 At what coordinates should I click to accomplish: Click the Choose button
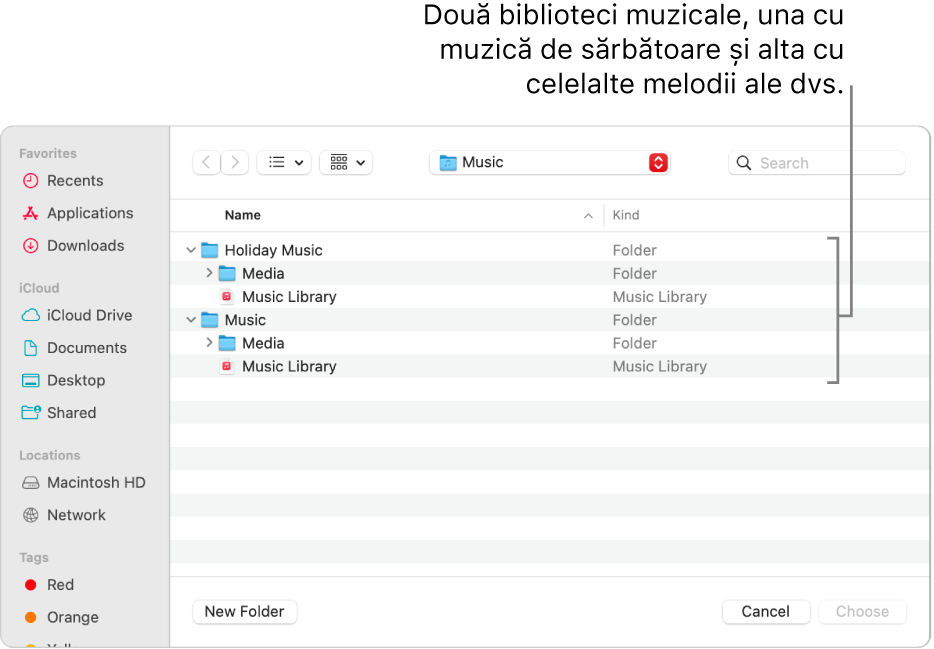862,611
